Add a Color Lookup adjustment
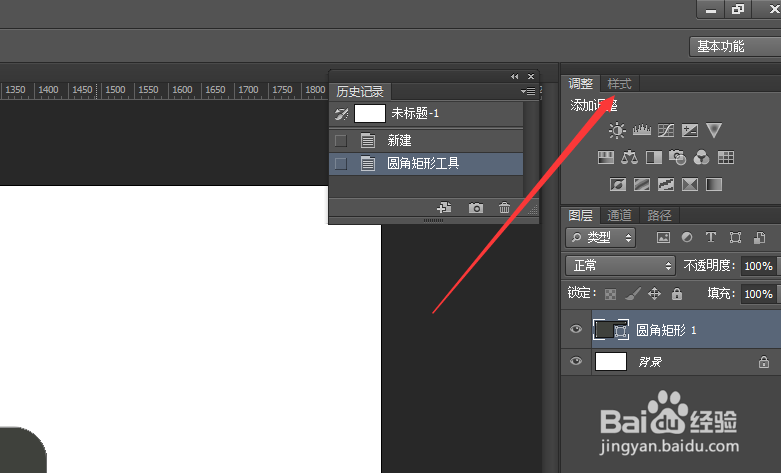781x473 pixels. point(726,158)
